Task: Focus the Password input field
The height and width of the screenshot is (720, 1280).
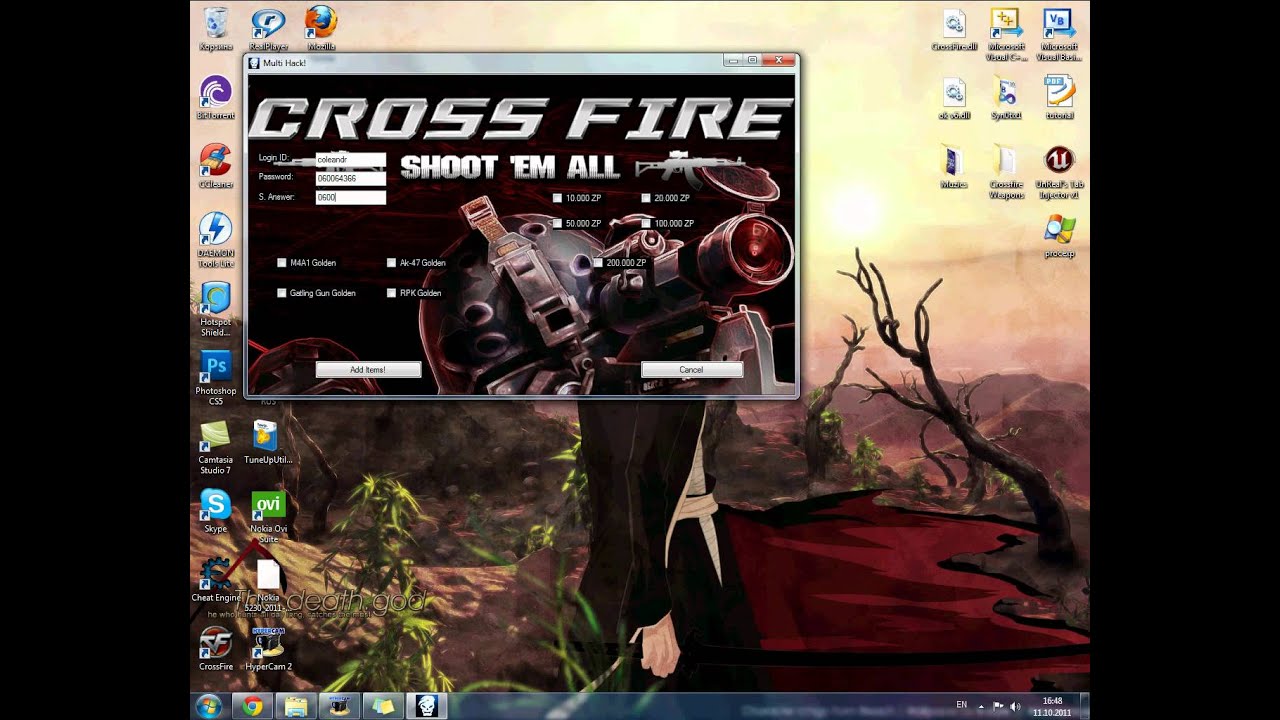Action: tap(350, 178)
